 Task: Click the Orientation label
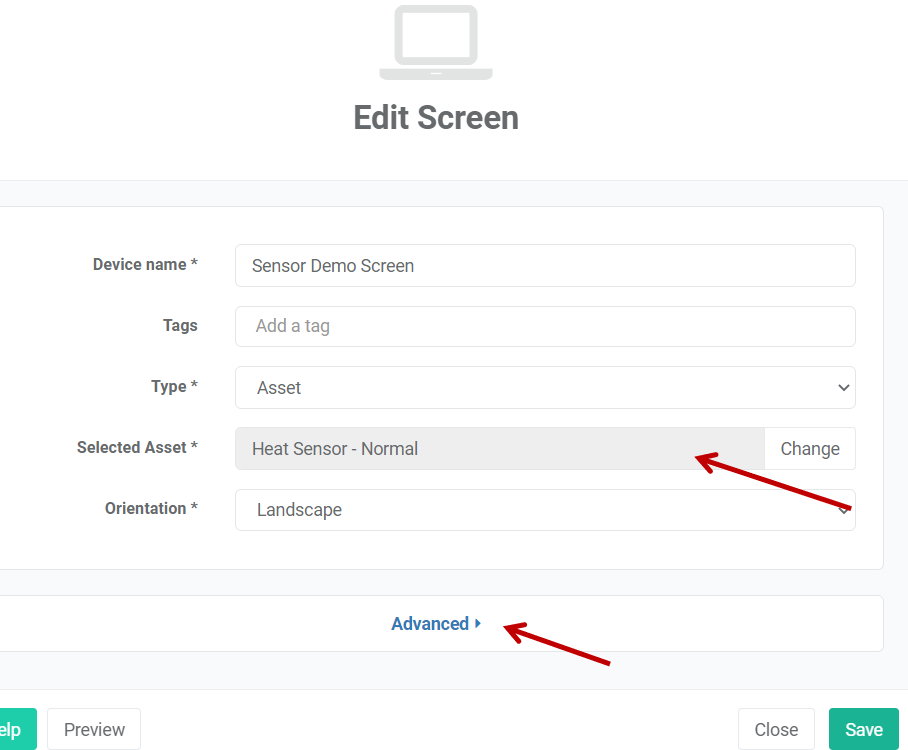tap(151, 509)
